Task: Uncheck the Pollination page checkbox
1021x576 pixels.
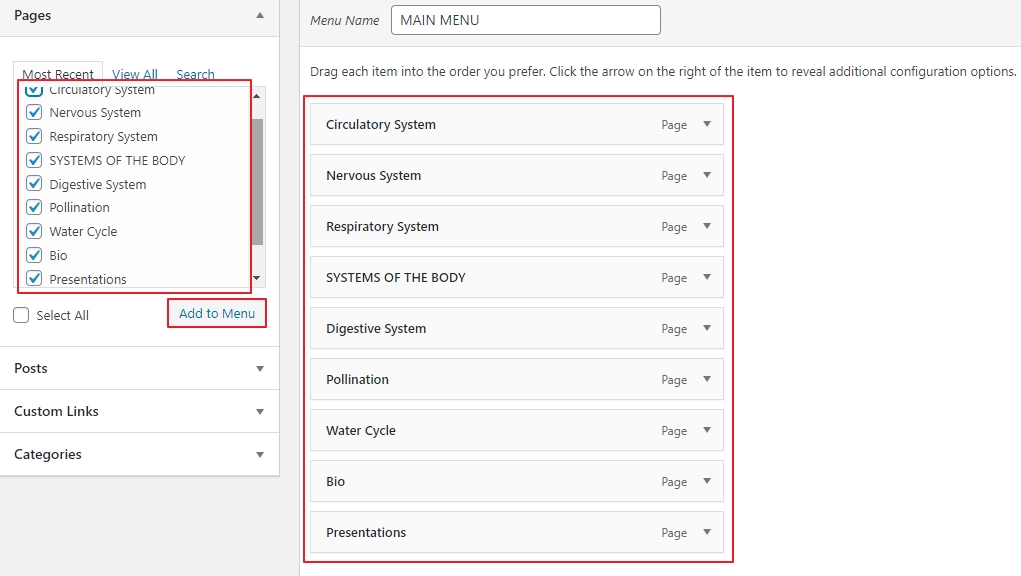Action: [34, 208]
